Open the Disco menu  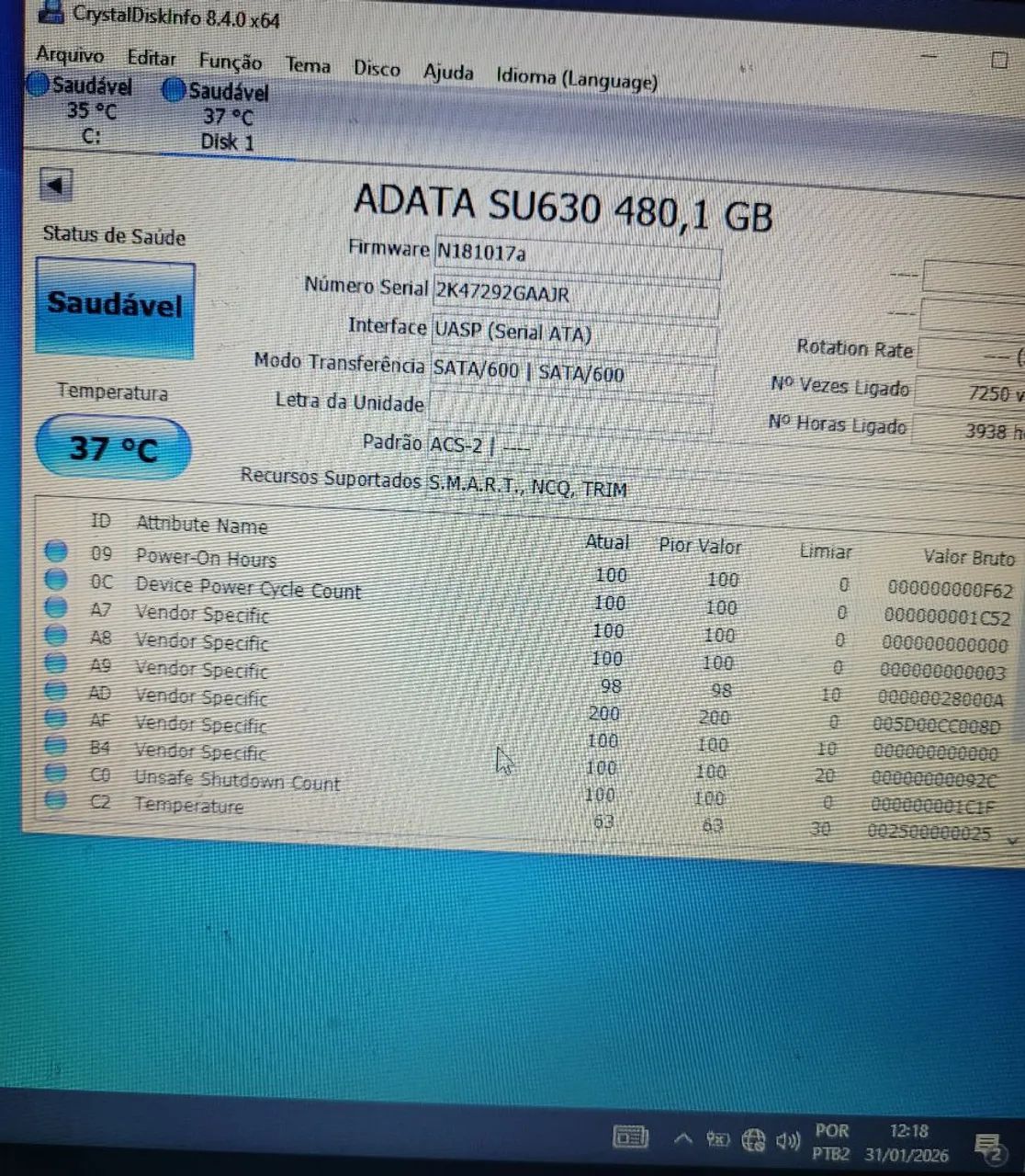[376, 68]
